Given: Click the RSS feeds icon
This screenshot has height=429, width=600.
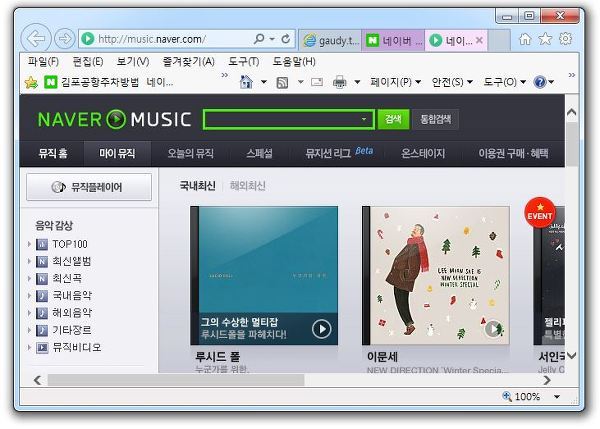Looking at the screenshot, I should [282, 82].
